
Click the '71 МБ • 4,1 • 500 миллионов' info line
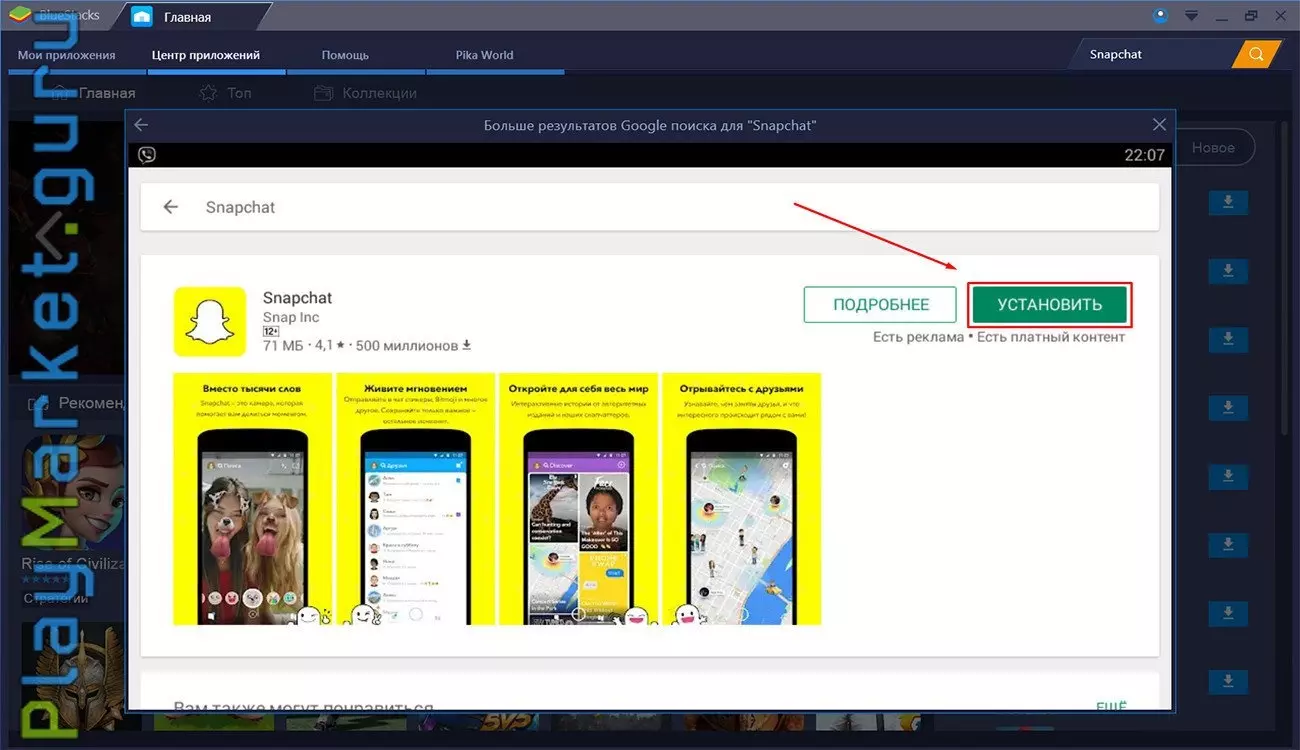(x=367, y=345)
